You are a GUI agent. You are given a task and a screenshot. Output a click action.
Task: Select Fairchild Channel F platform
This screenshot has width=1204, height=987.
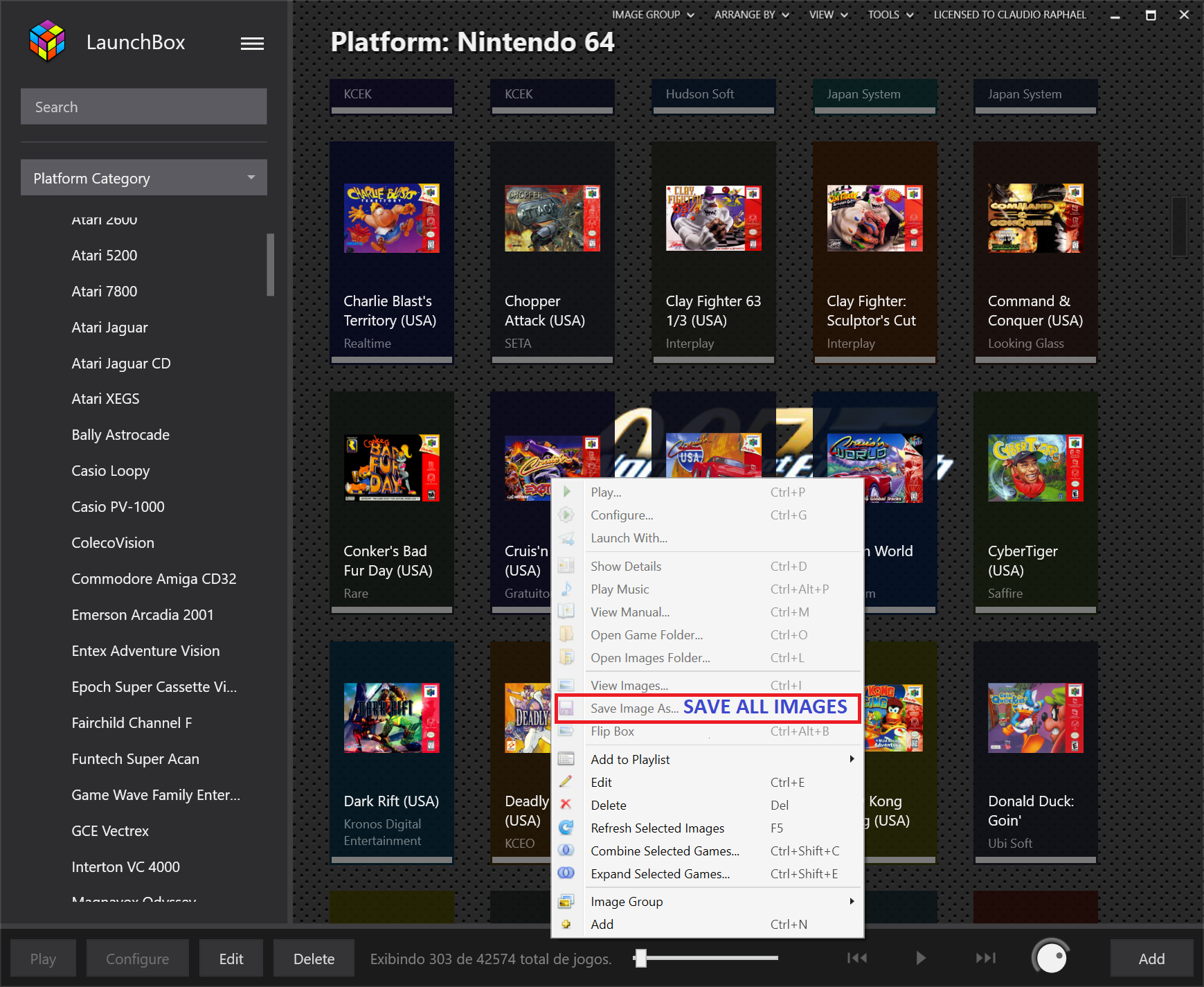pyautogui.click(x=132, y=722)
